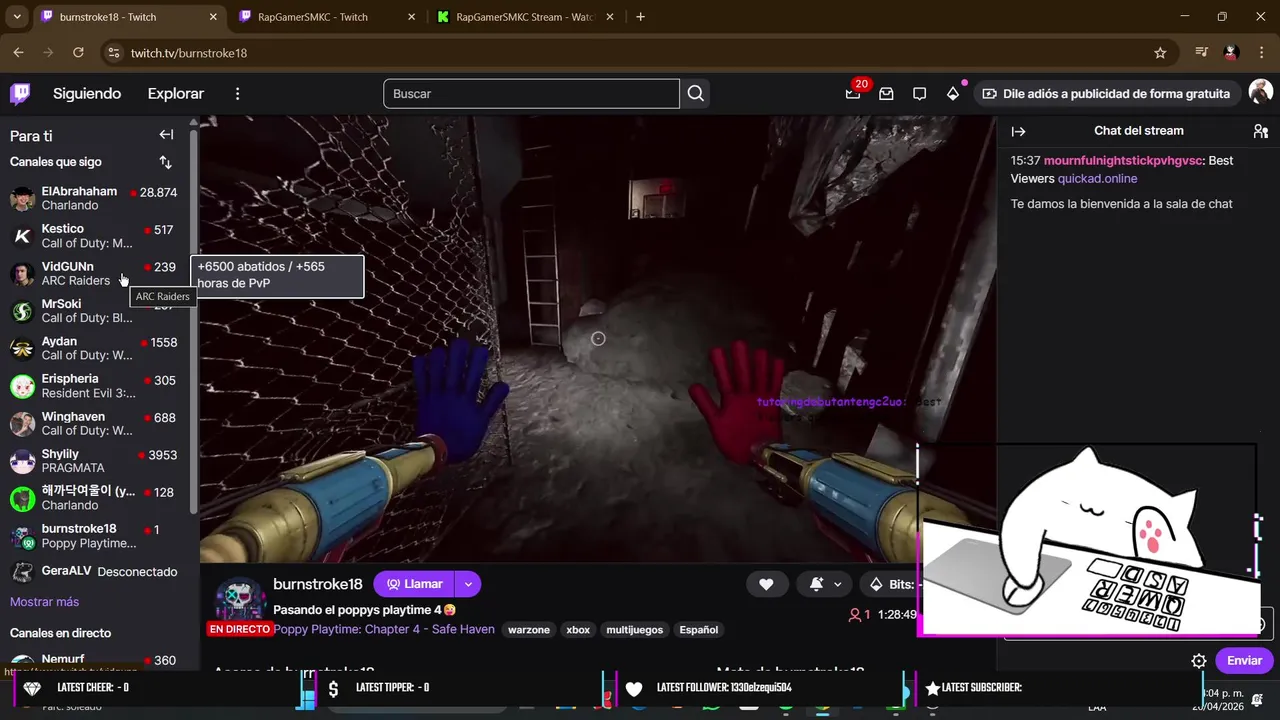
Task: Open quickad.online link in chat
Action: [x=1097, y=179]
